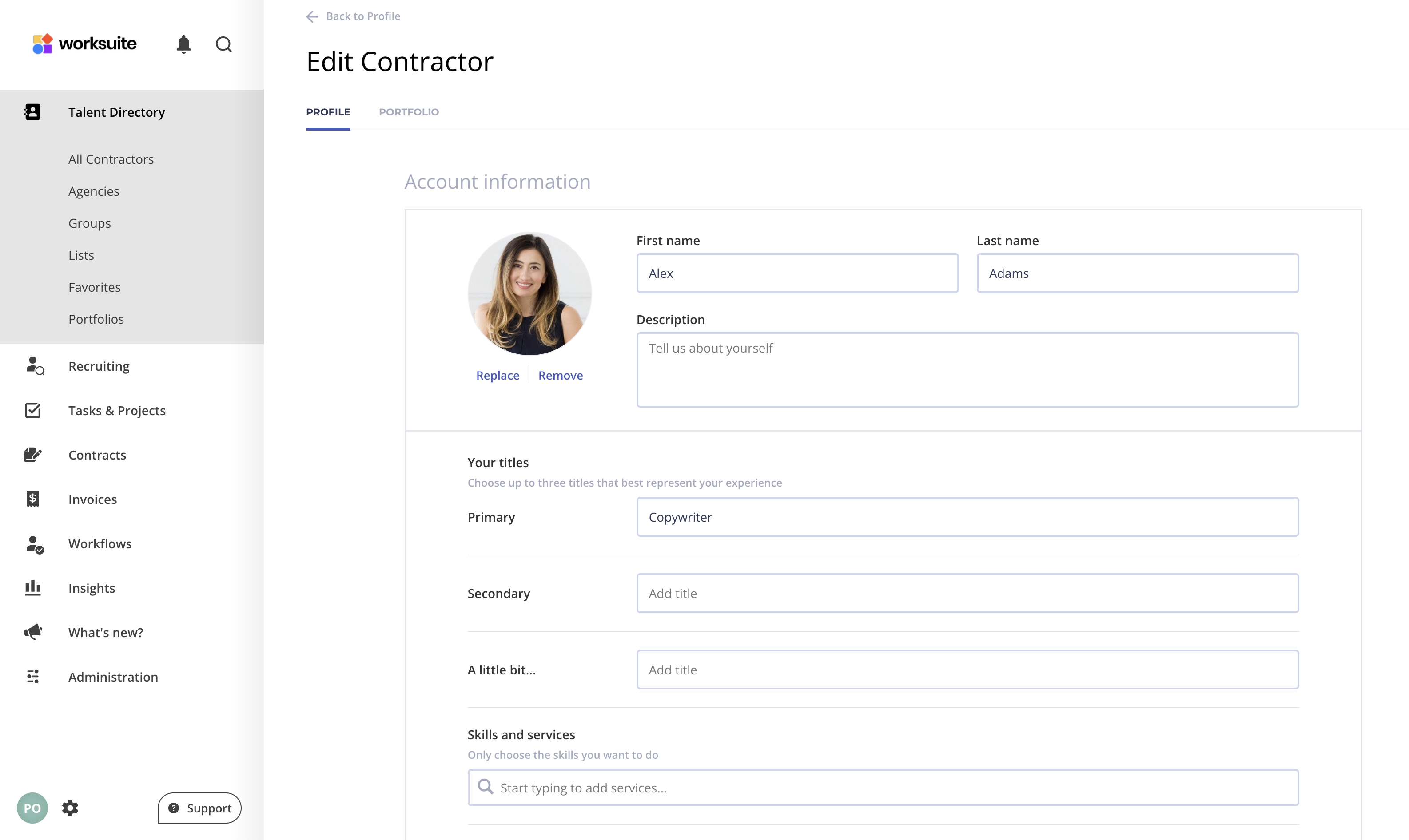Click the Administration sliders icon
Viewport: 1409px width, 840px height.
(33, 677)
